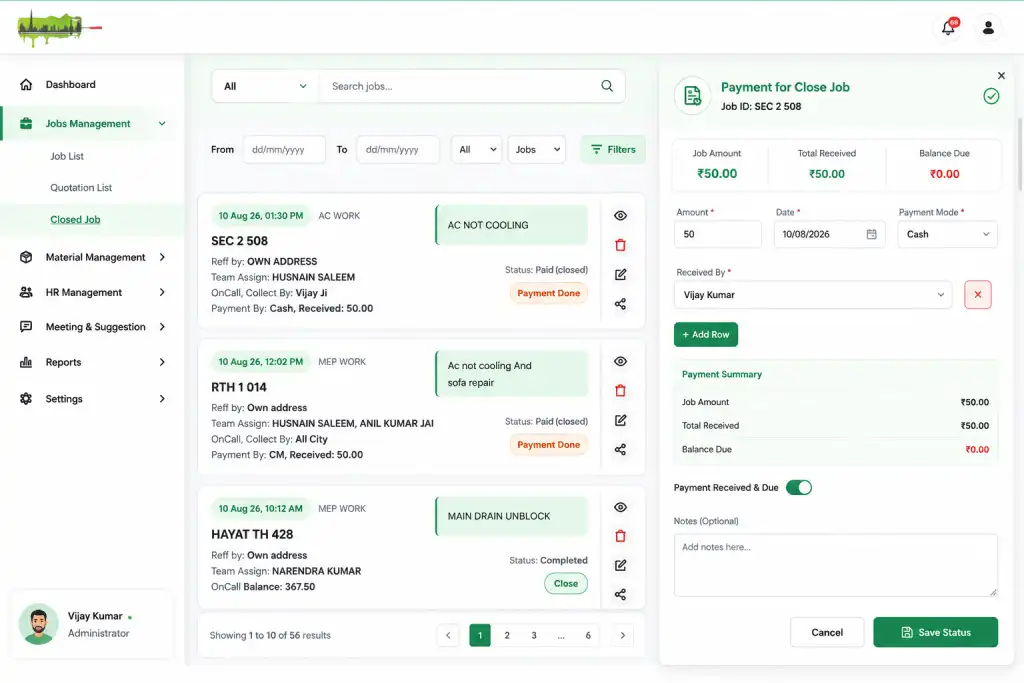Click the Close button for HAYAT TH 428
1024x683 pixels.
point(566,584)
